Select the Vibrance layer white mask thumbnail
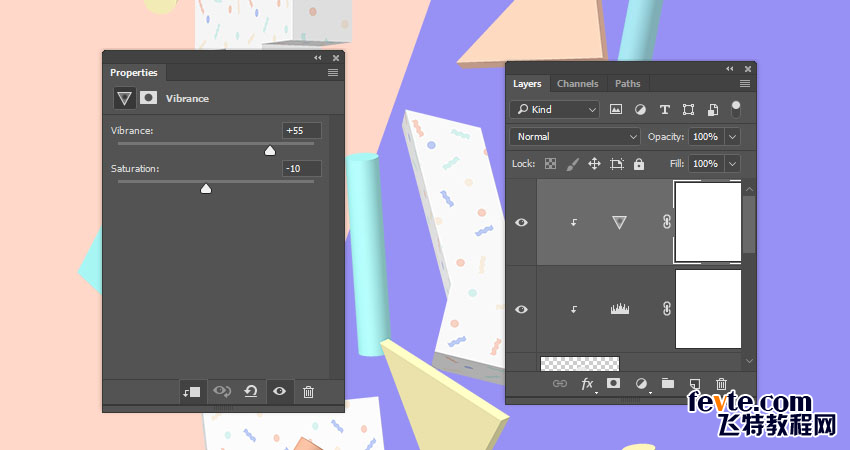The height and width of the screenshot is (450, 850). click(708, 222)
